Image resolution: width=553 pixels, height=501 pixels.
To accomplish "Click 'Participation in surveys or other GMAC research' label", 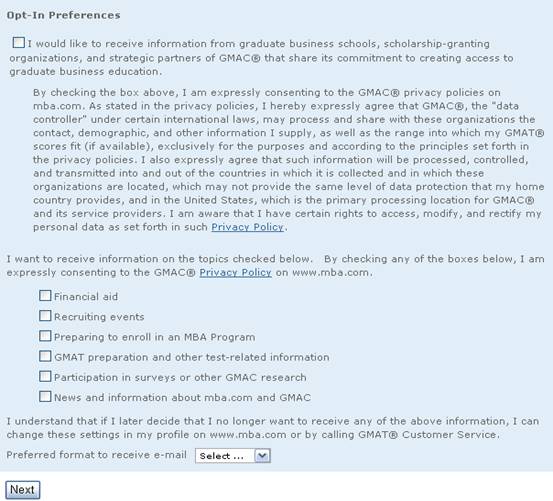I will coord(180,377).
